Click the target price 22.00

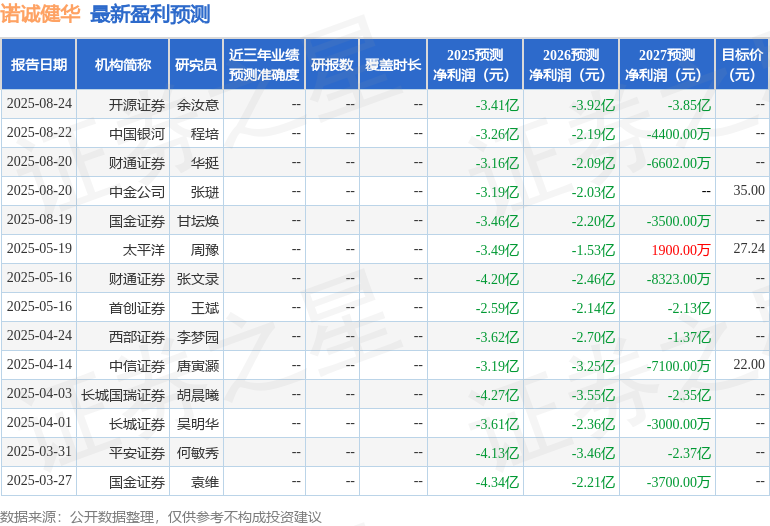click(x=749, y=364)
